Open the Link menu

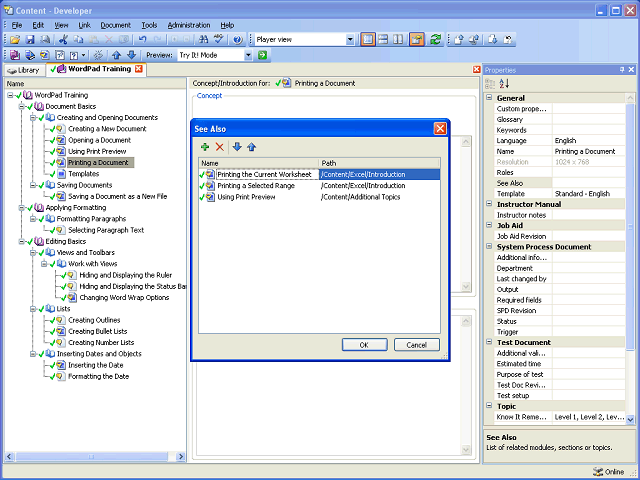click(x=84, y=25)
